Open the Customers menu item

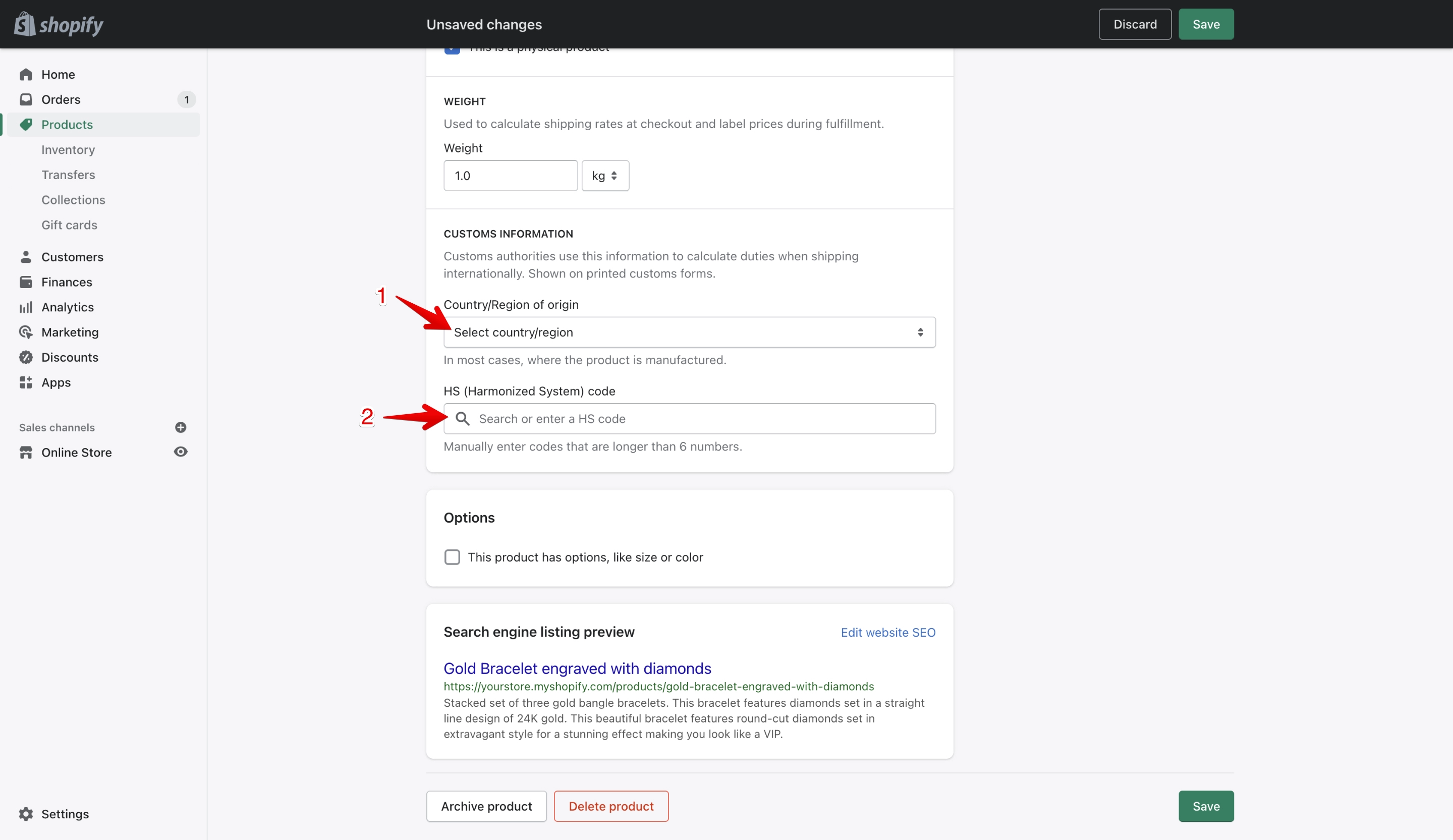[73, 257]
